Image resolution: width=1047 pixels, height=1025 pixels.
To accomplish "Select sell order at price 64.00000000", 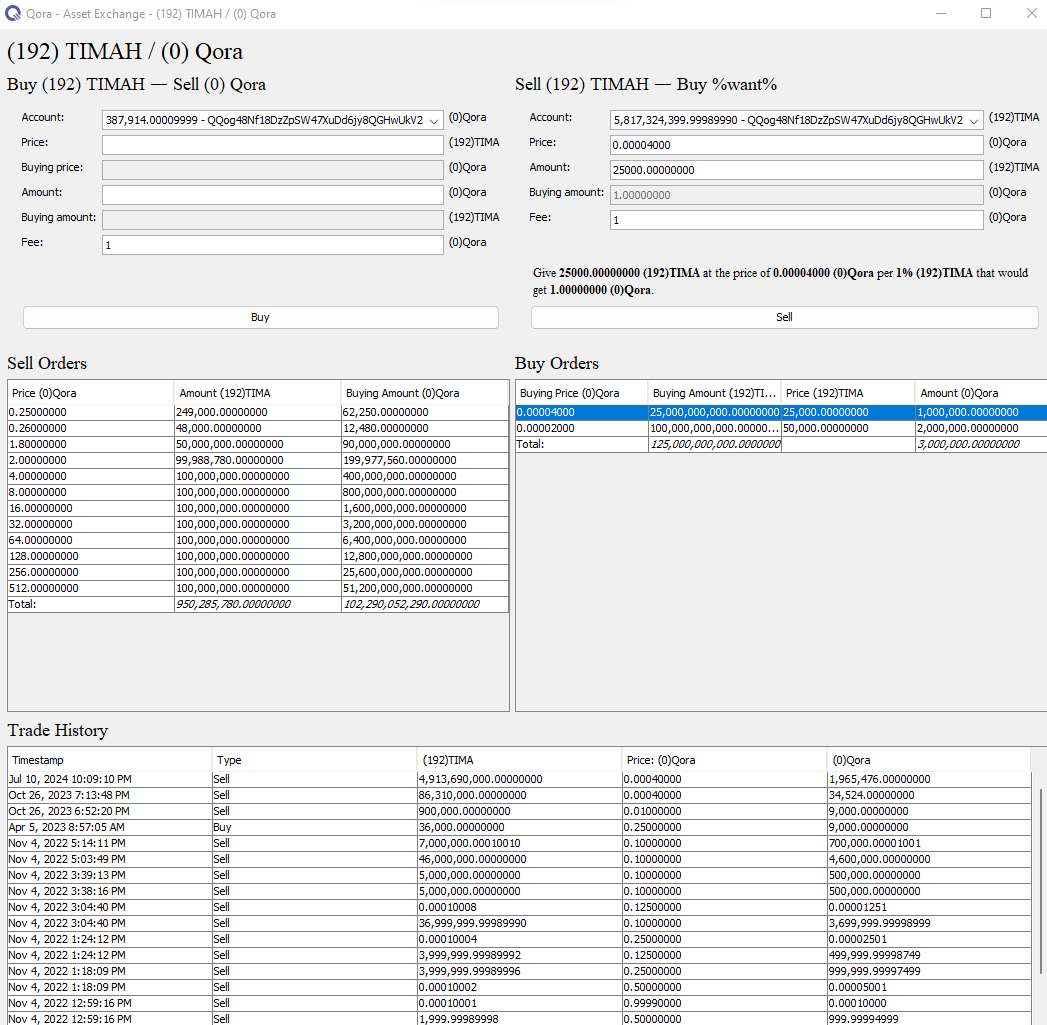I will click(x=258, y=541).
